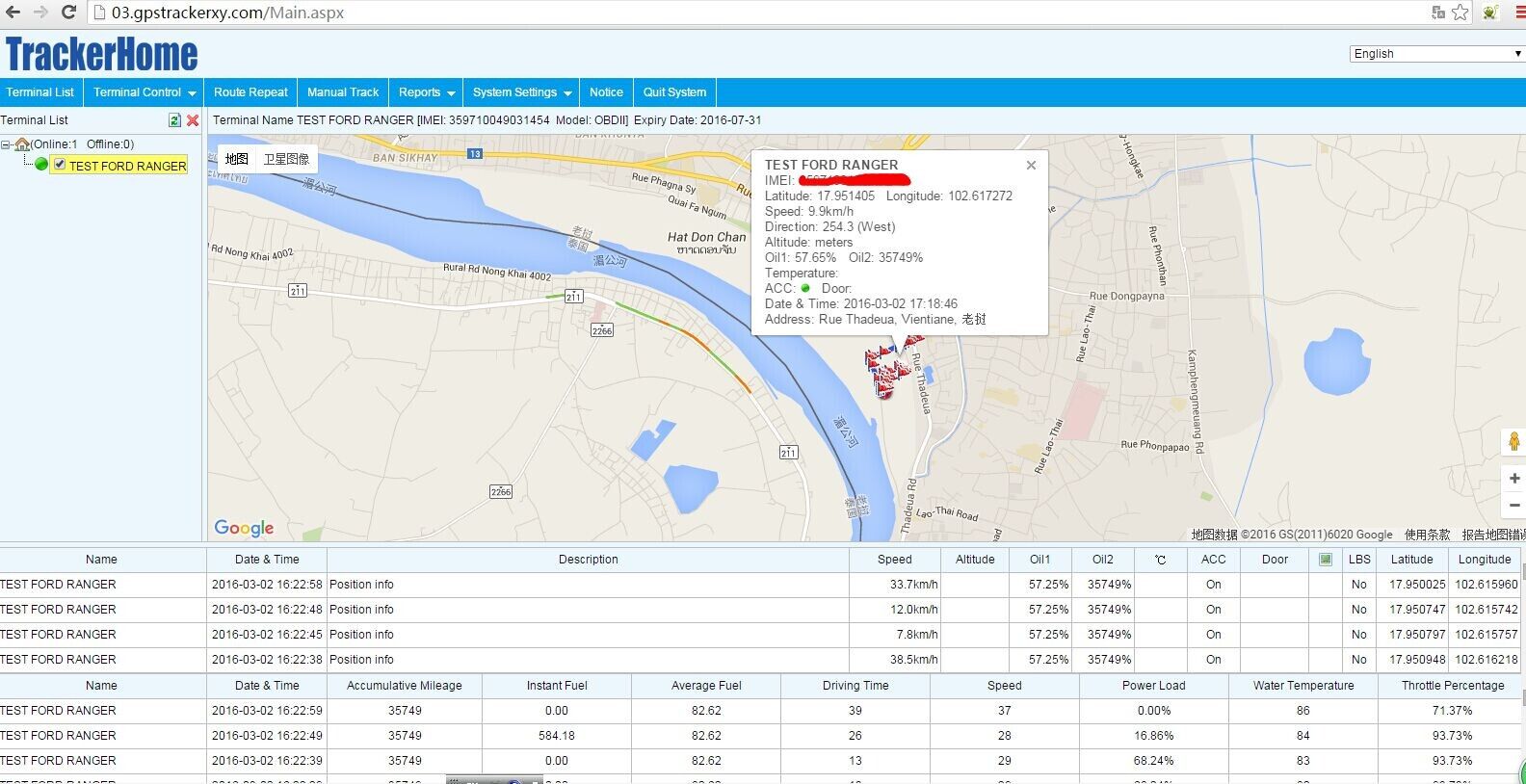Switch to the 卫星图像 satellite view
Viewport: 1526px width, 784px height.
(x=286, y=159)
